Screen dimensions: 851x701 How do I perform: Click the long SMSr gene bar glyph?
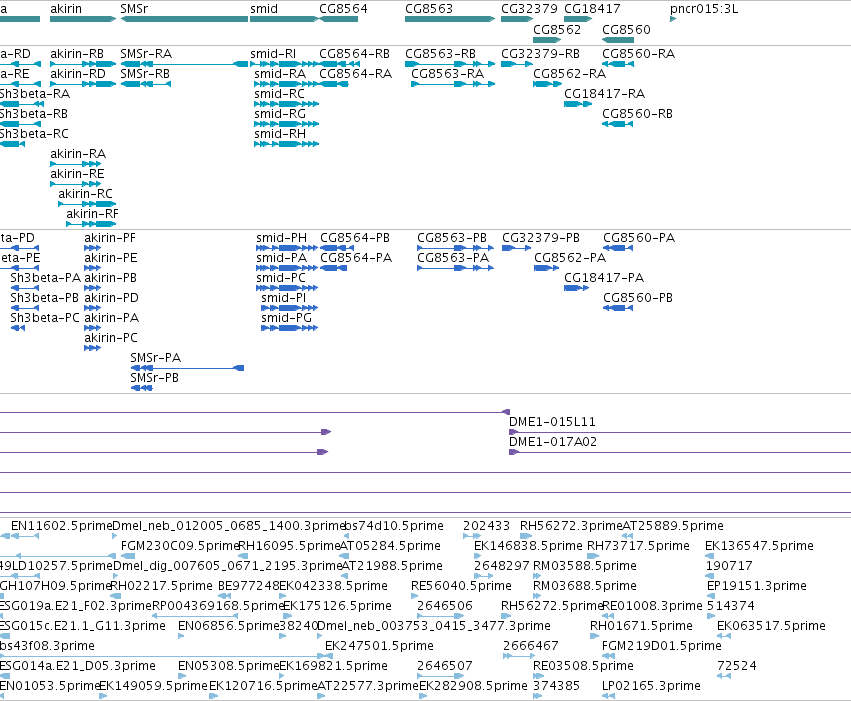184,19
